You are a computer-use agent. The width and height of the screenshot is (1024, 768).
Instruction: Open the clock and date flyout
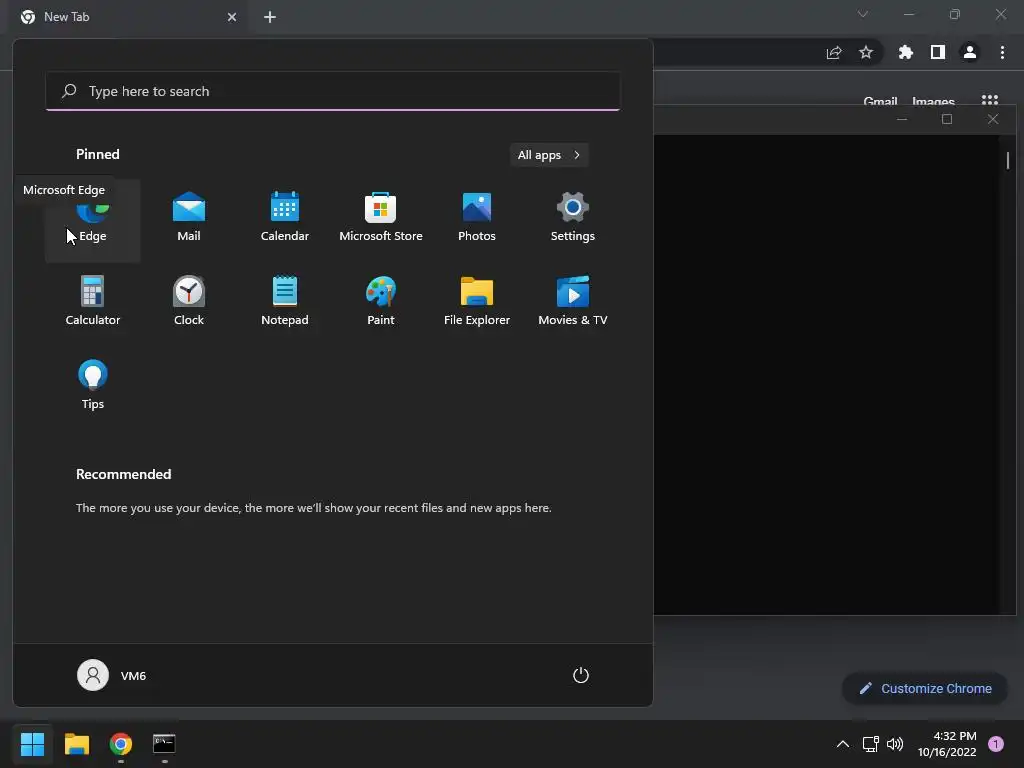click(x=947, y=744)
